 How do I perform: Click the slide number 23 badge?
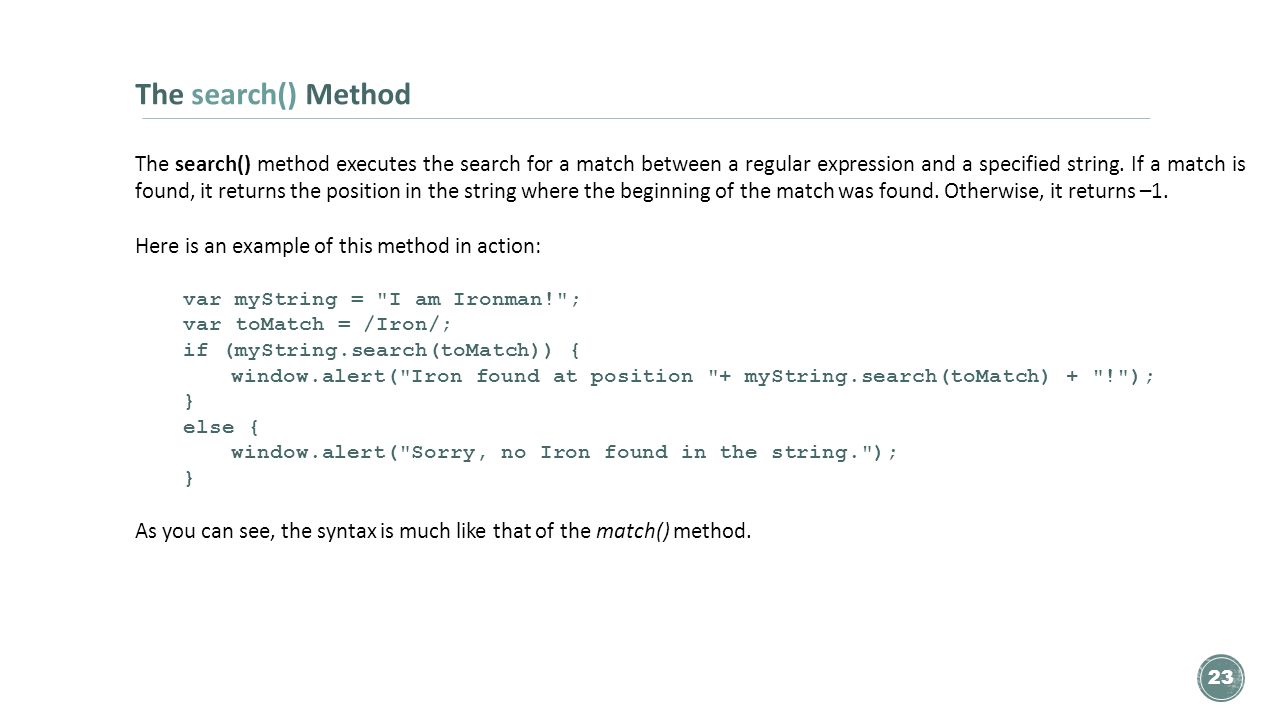pyautogui.click(x=1220, y=678)
